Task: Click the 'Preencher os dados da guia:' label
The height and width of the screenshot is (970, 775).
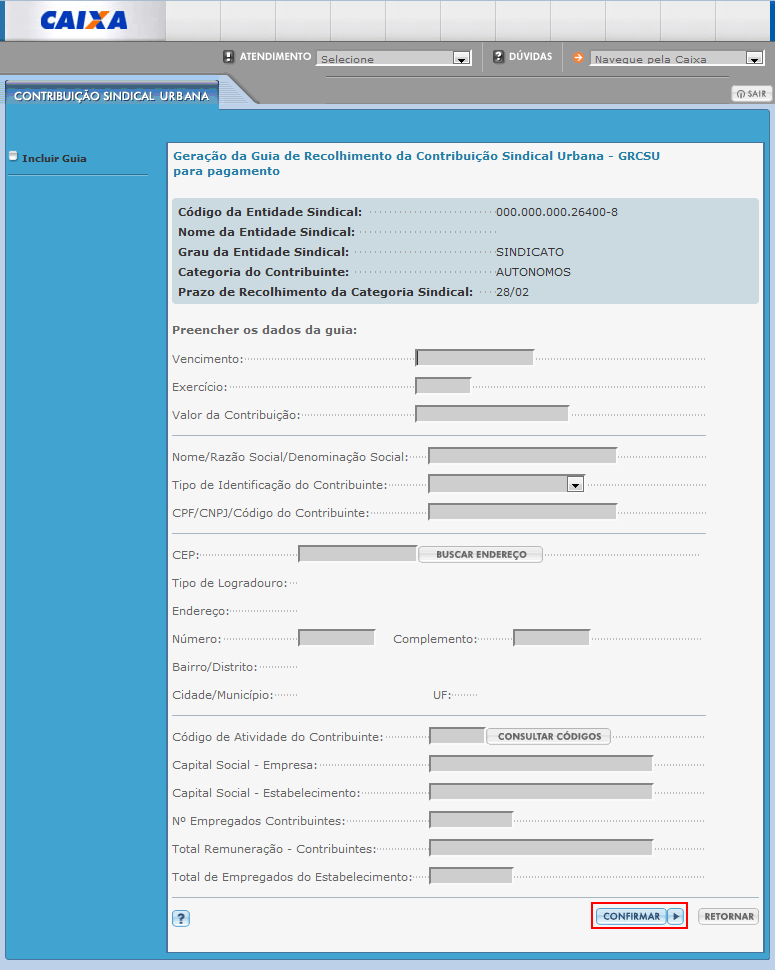Action: click(x=264, y=330)
